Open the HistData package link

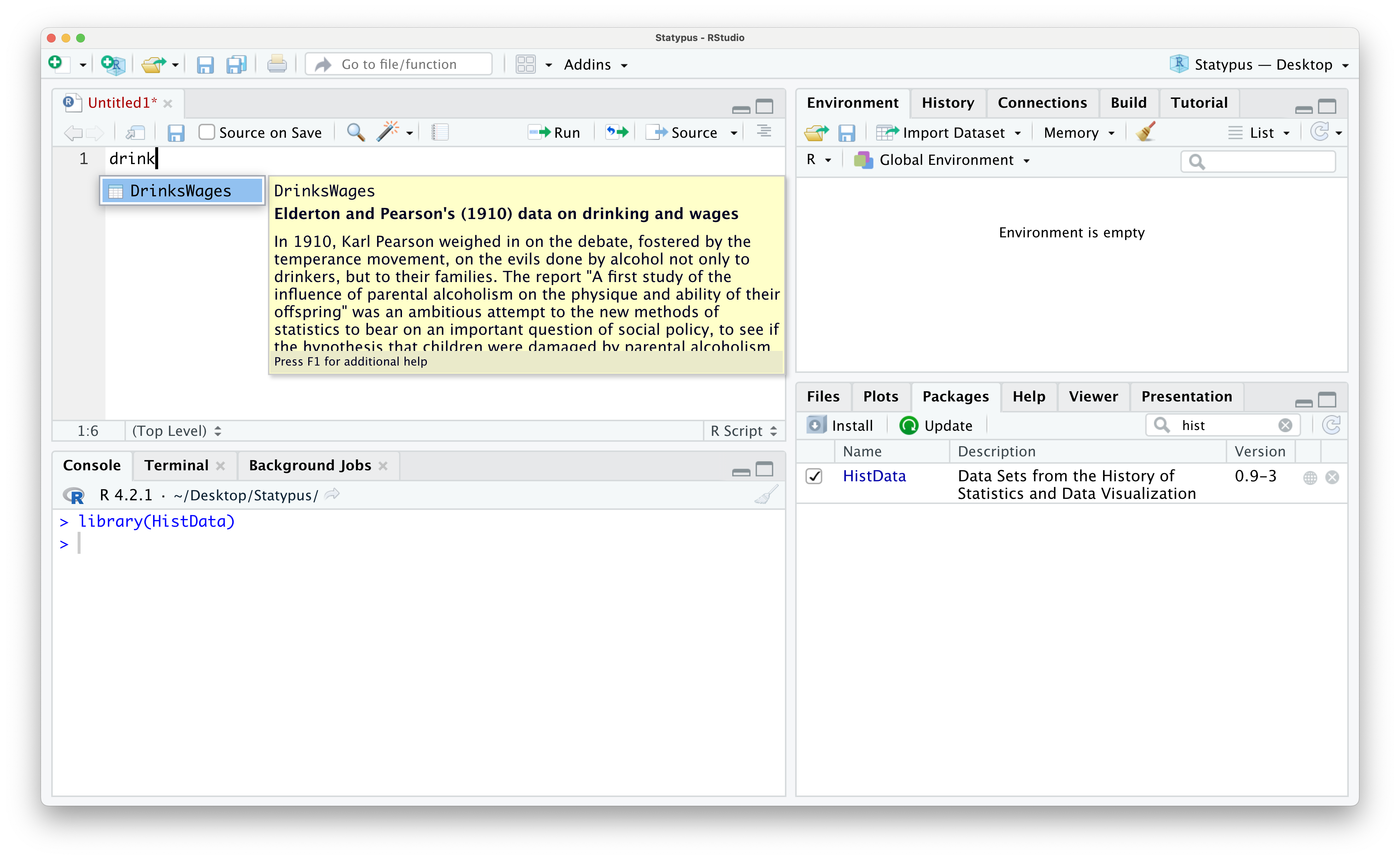point(874,476)
